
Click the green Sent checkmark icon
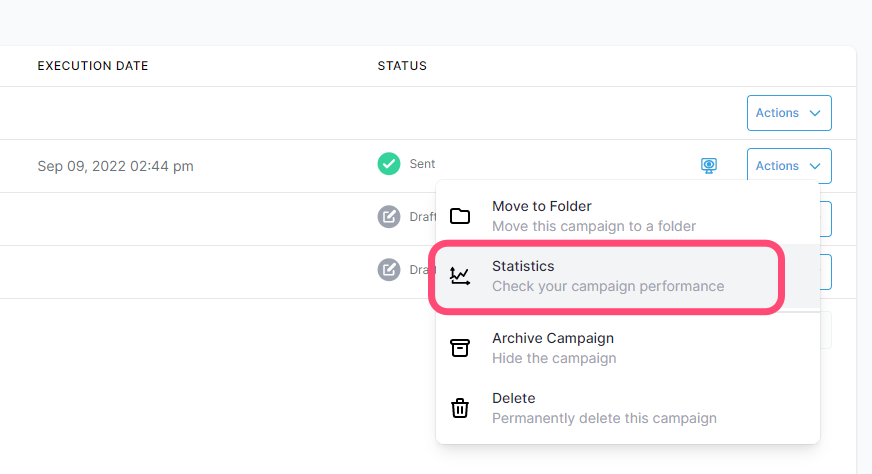click(x=389, y=164)
